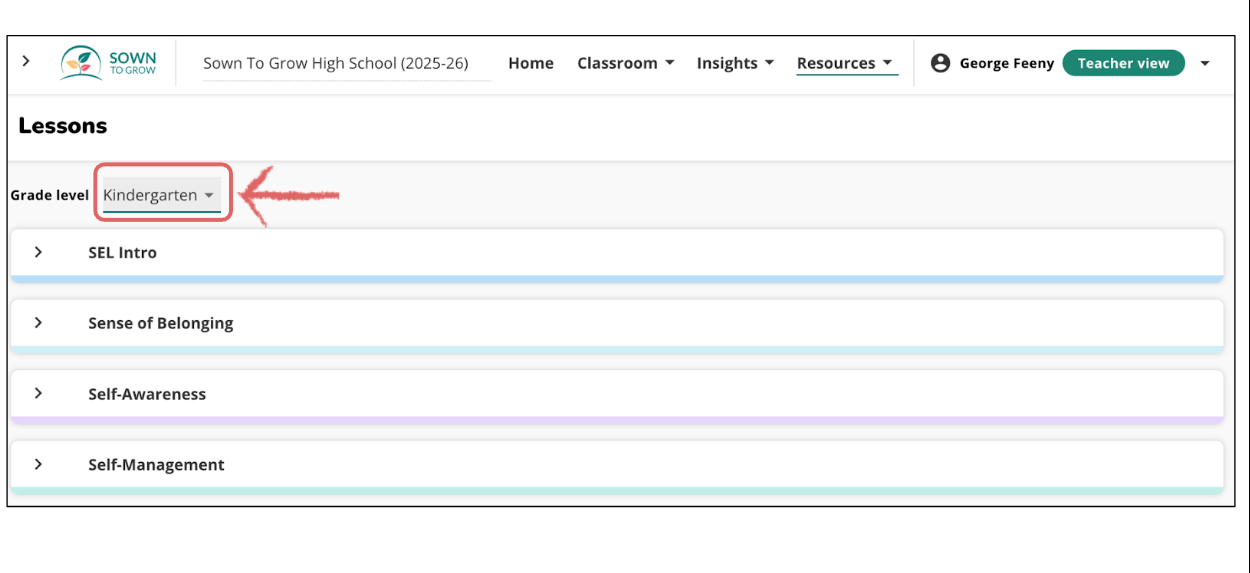
Task: Open the Resources menu
Action: tap(845, 63)
